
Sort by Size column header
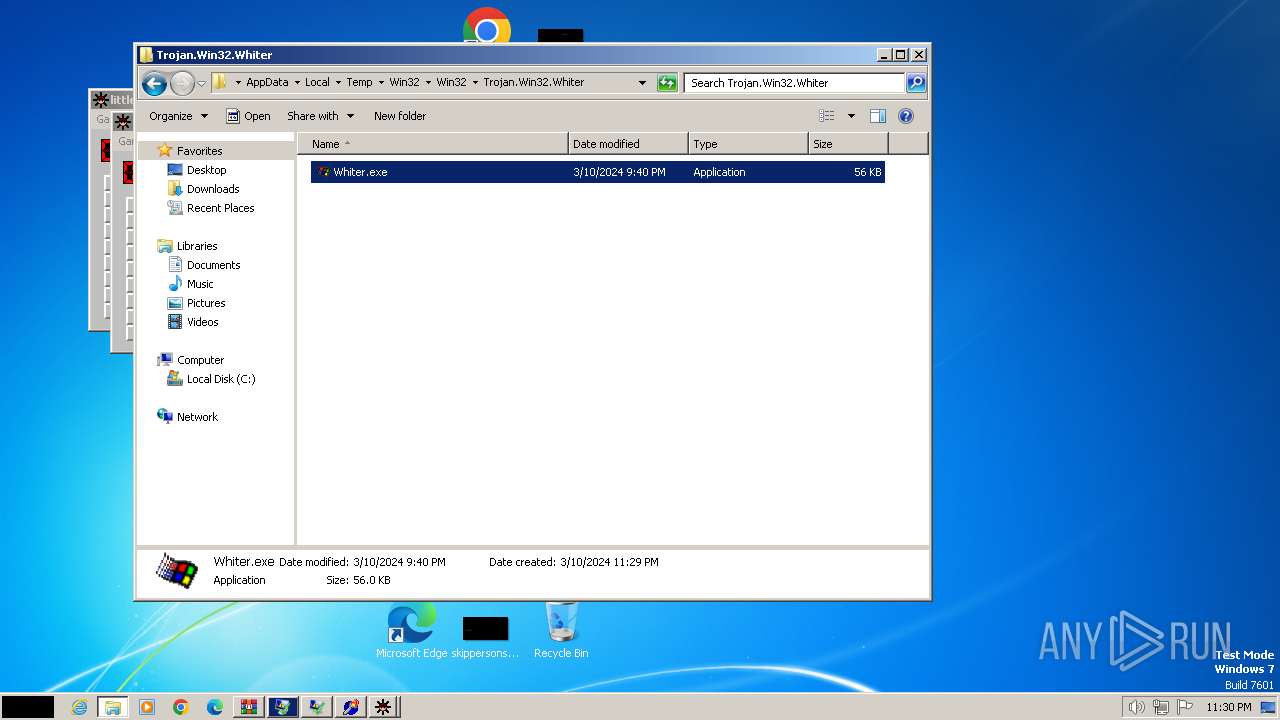pos(848,144)
